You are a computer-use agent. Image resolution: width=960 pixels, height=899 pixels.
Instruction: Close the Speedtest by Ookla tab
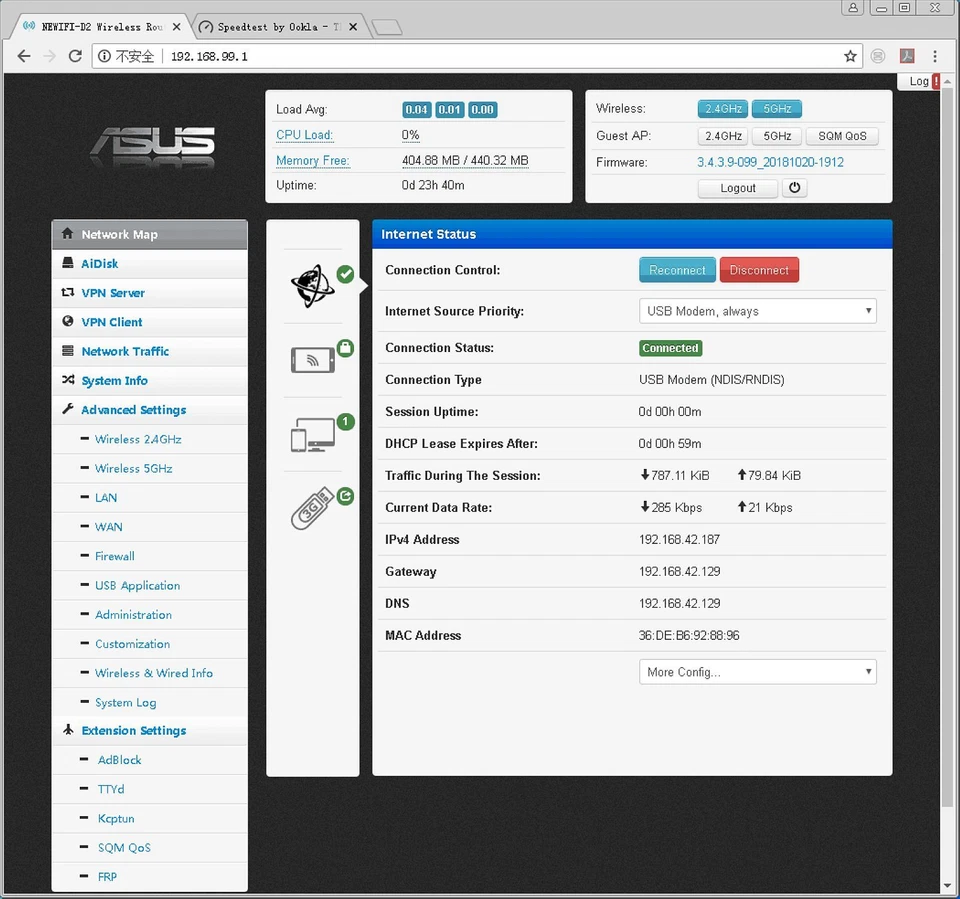[x=353, y=27]
